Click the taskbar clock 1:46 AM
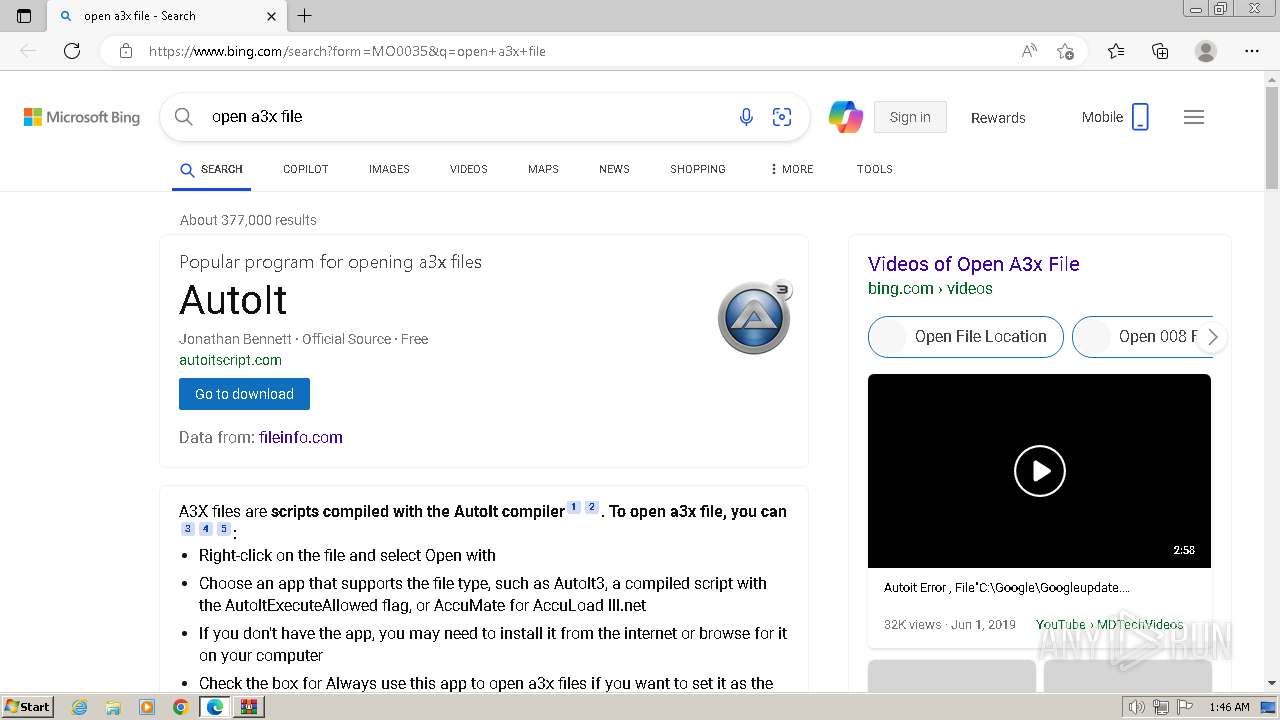1280x720 pixels. click(1229, 707)
